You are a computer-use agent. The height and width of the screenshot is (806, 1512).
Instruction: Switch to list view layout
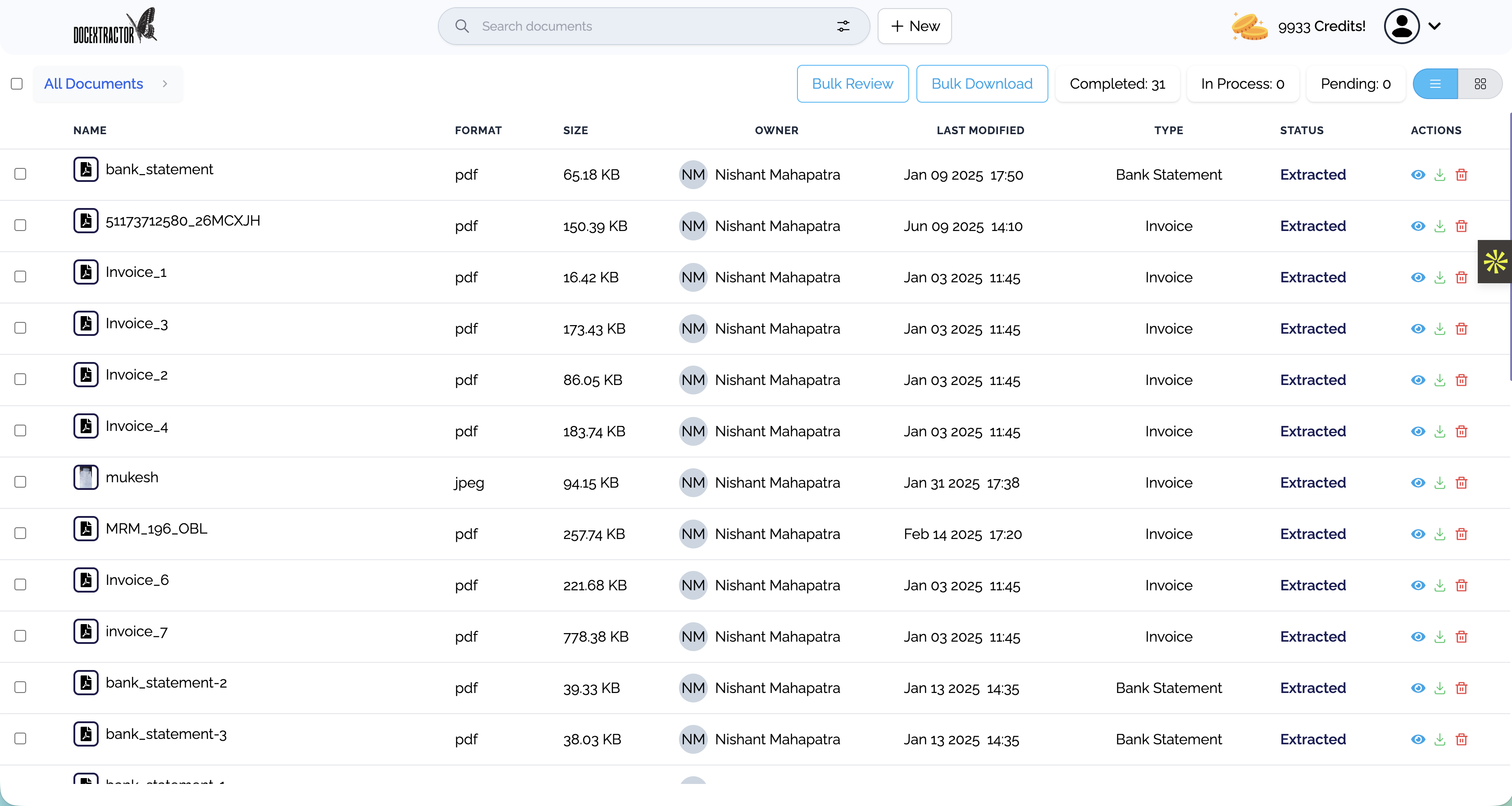[x=1435, y=84]
